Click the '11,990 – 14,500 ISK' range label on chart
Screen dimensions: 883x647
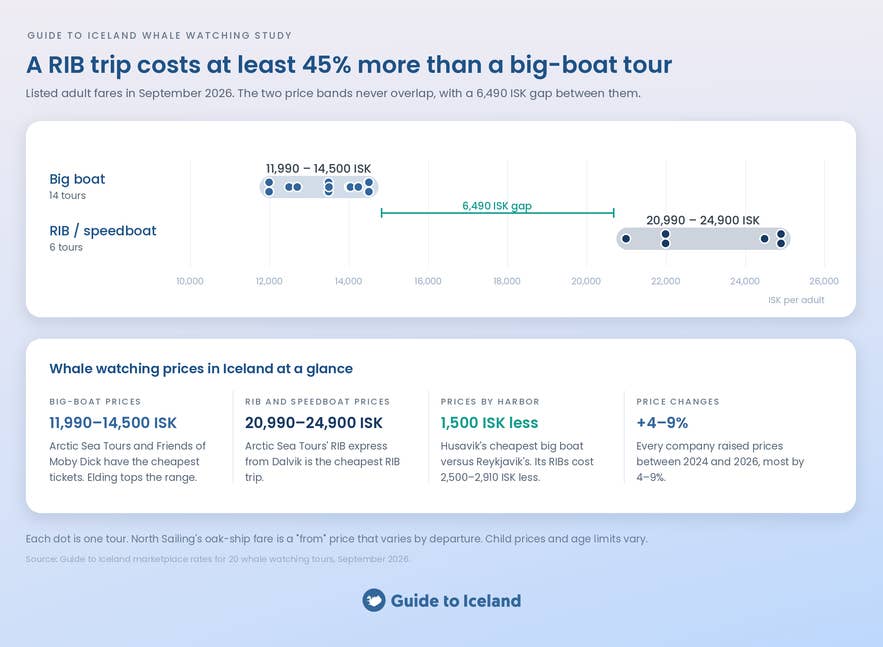318,168
